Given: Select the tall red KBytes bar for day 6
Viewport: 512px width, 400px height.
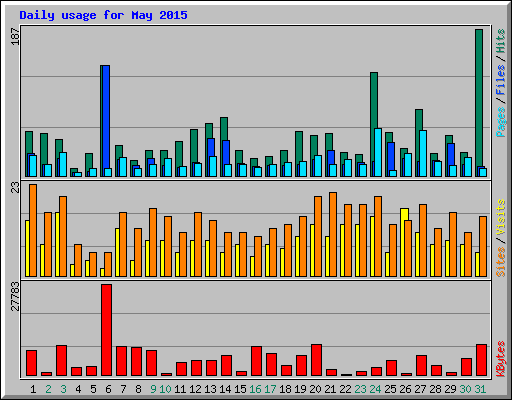Looking at the screenshot, I should (x=106, y=330).
